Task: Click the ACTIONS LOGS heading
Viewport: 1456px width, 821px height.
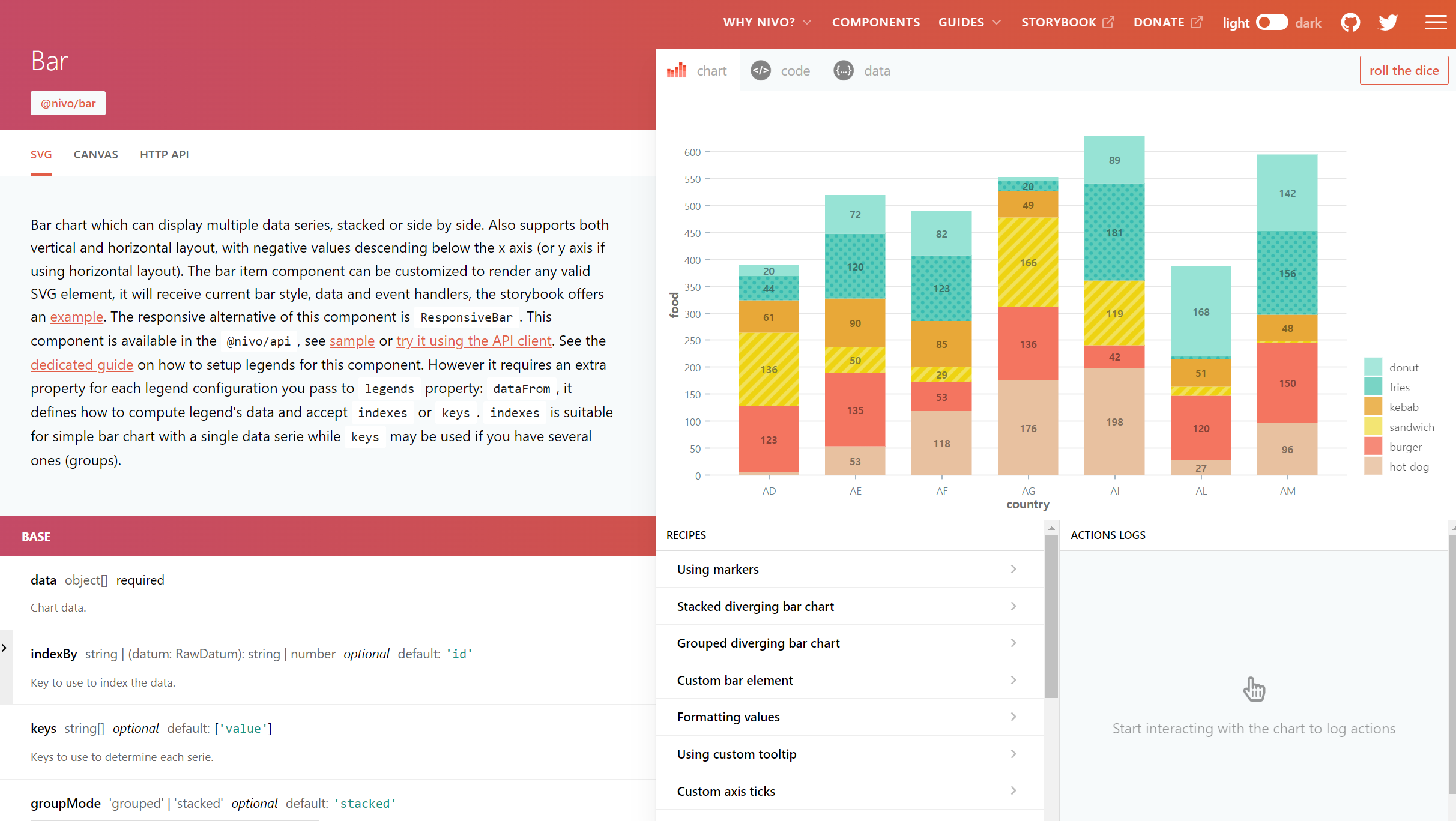Action: pos(1108,535)
